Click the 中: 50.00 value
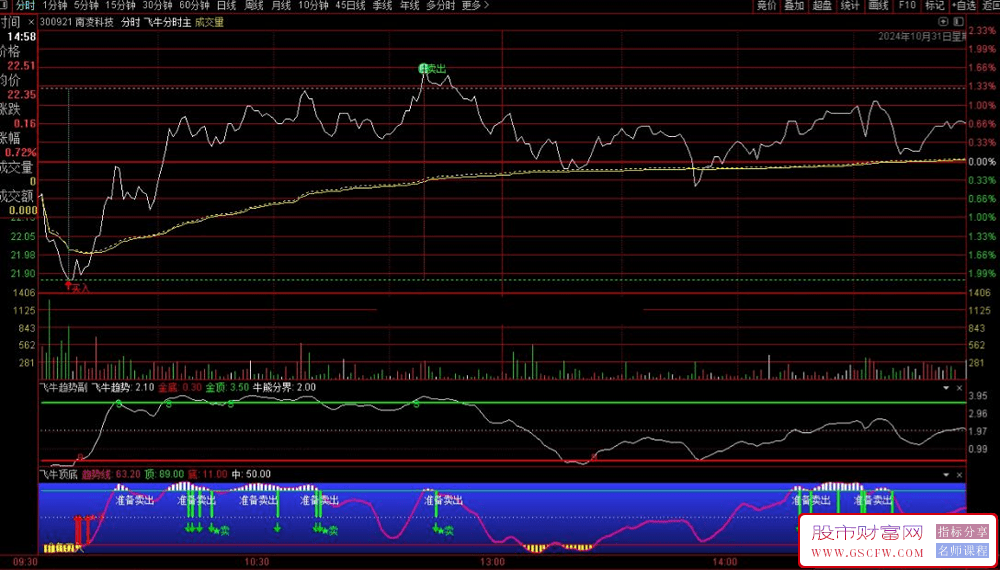 pos(251,474)
